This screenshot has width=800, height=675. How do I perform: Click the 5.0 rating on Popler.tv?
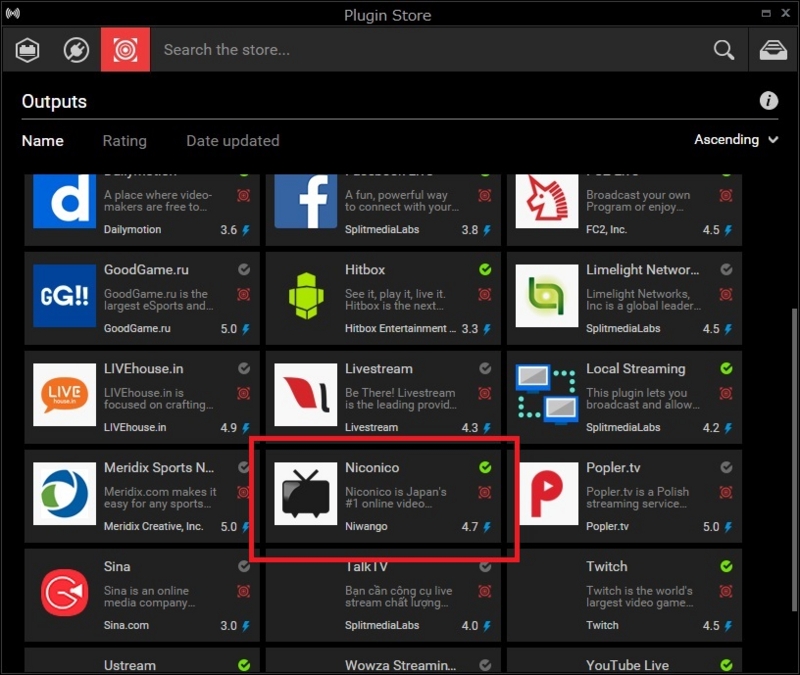(711, 527)
